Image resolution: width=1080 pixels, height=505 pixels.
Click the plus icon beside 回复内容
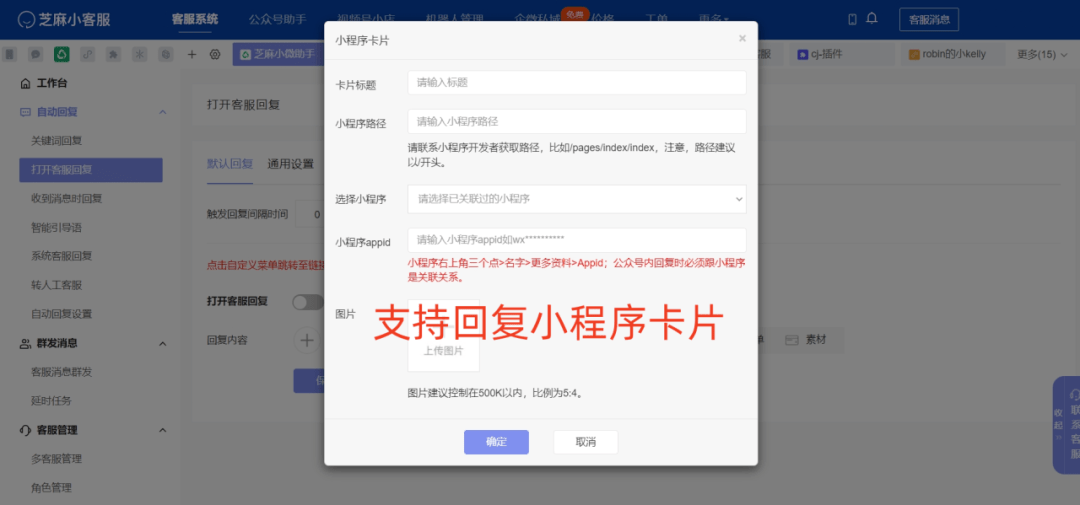[306, 340]
